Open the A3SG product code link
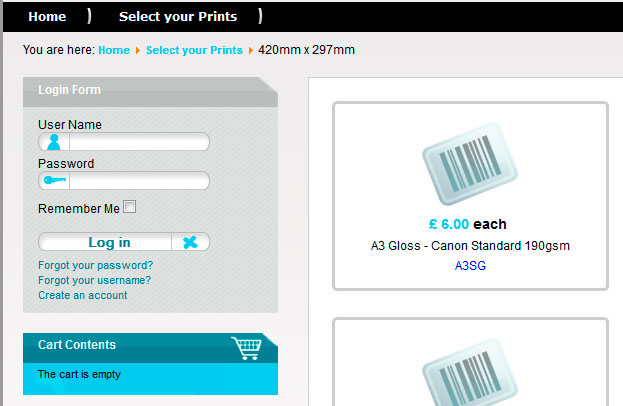The width and height of the screenshot is (623, 406). pyautogui.click(x=470, y=265)
